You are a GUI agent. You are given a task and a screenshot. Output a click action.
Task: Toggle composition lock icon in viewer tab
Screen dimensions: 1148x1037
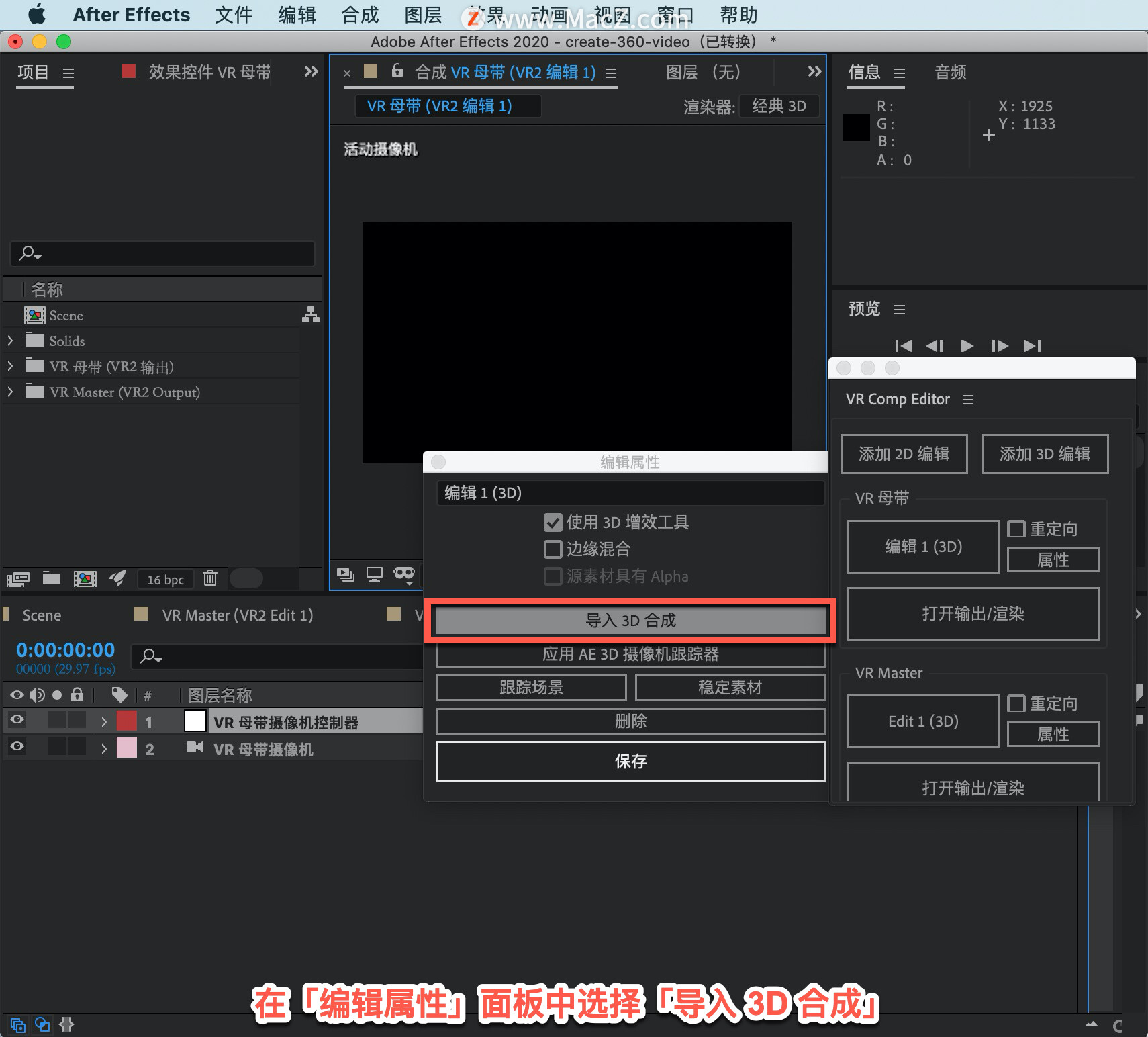(x=397, y=71)
